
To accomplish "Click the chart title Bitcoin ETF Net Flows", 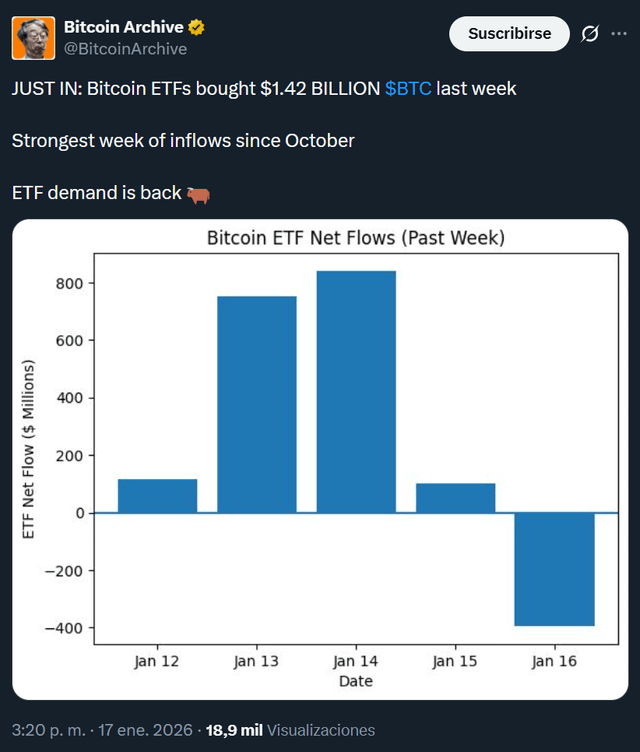I will (x=355, y=239).
